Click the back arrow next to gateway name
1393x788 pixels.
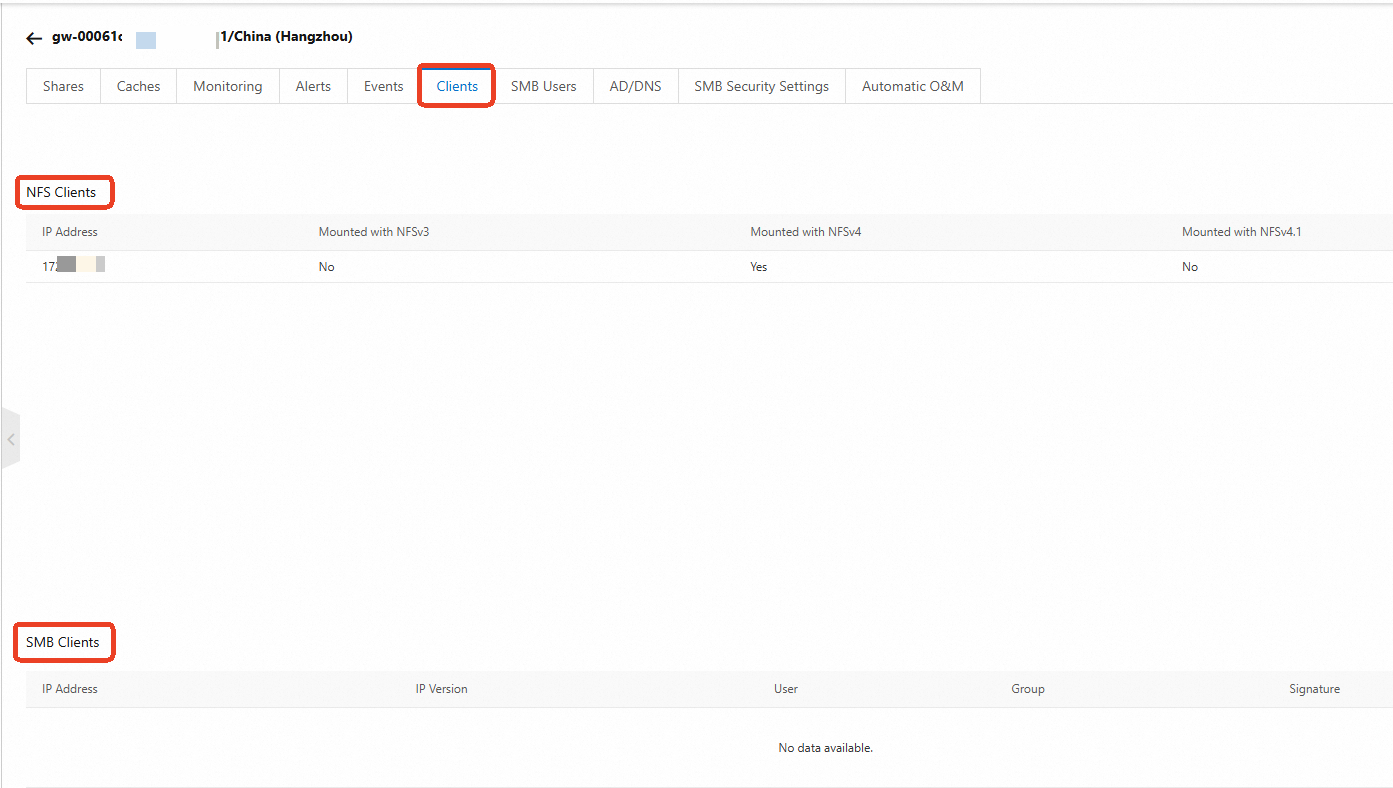pos(34,38)
